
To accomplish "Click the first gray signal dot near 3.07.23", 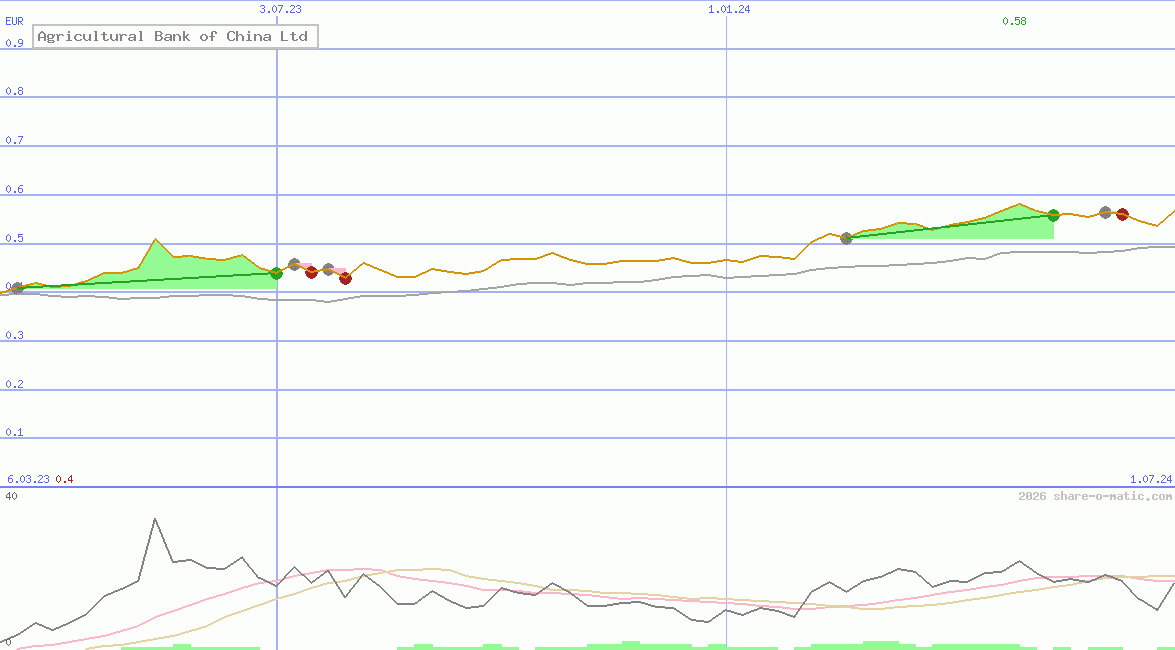I will [x=294, y=263].
